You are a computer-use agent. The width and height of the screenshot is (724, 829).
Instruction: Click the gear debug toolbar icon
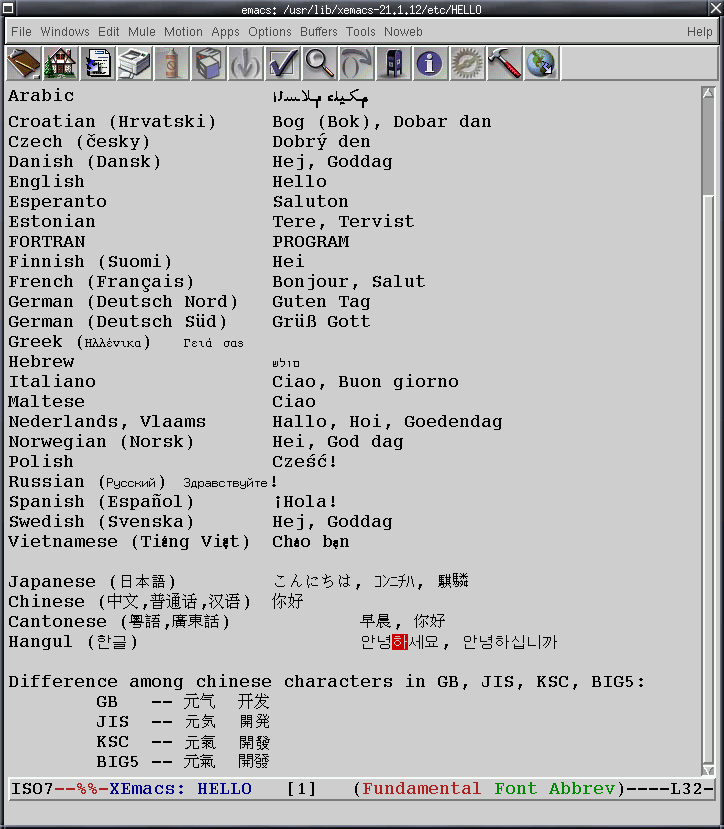click(468, 63)
